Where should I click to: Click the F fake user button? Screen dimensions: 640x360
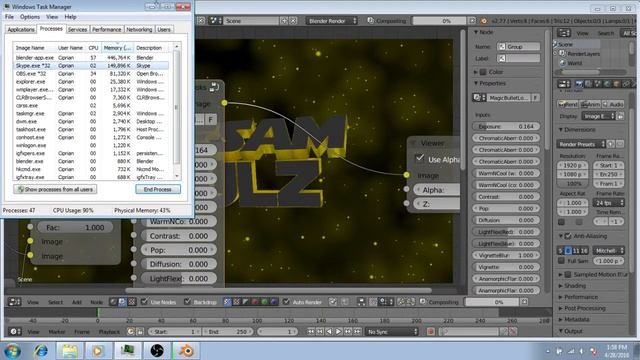coord(535,98)
